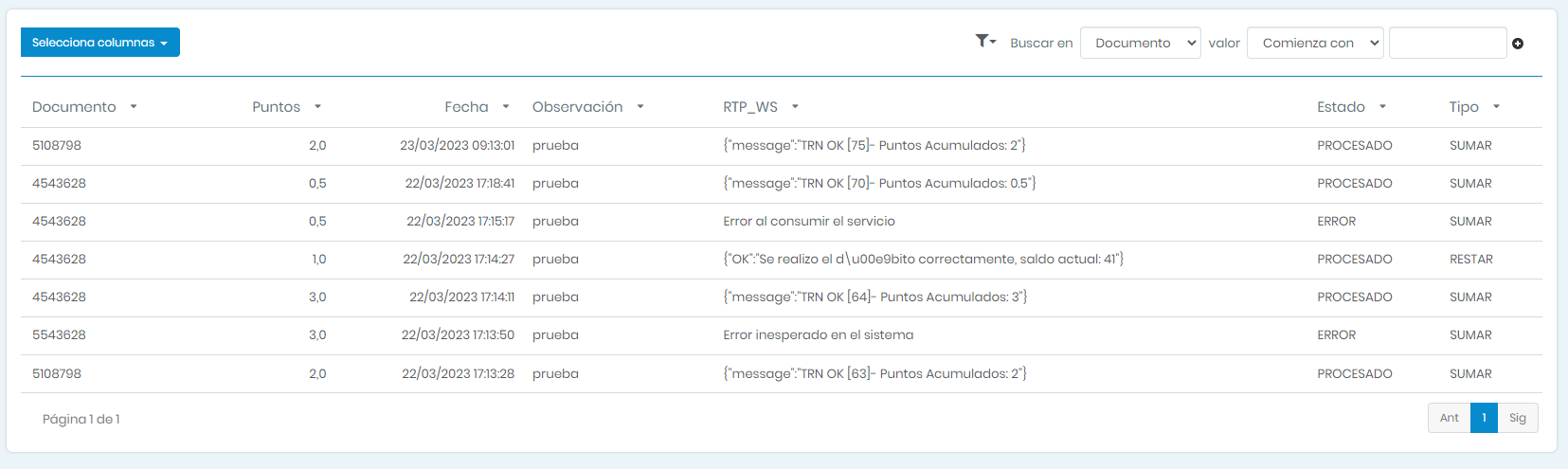
Task: Open the Estado column sort arrow
Action: click(x=1382, y=107)
